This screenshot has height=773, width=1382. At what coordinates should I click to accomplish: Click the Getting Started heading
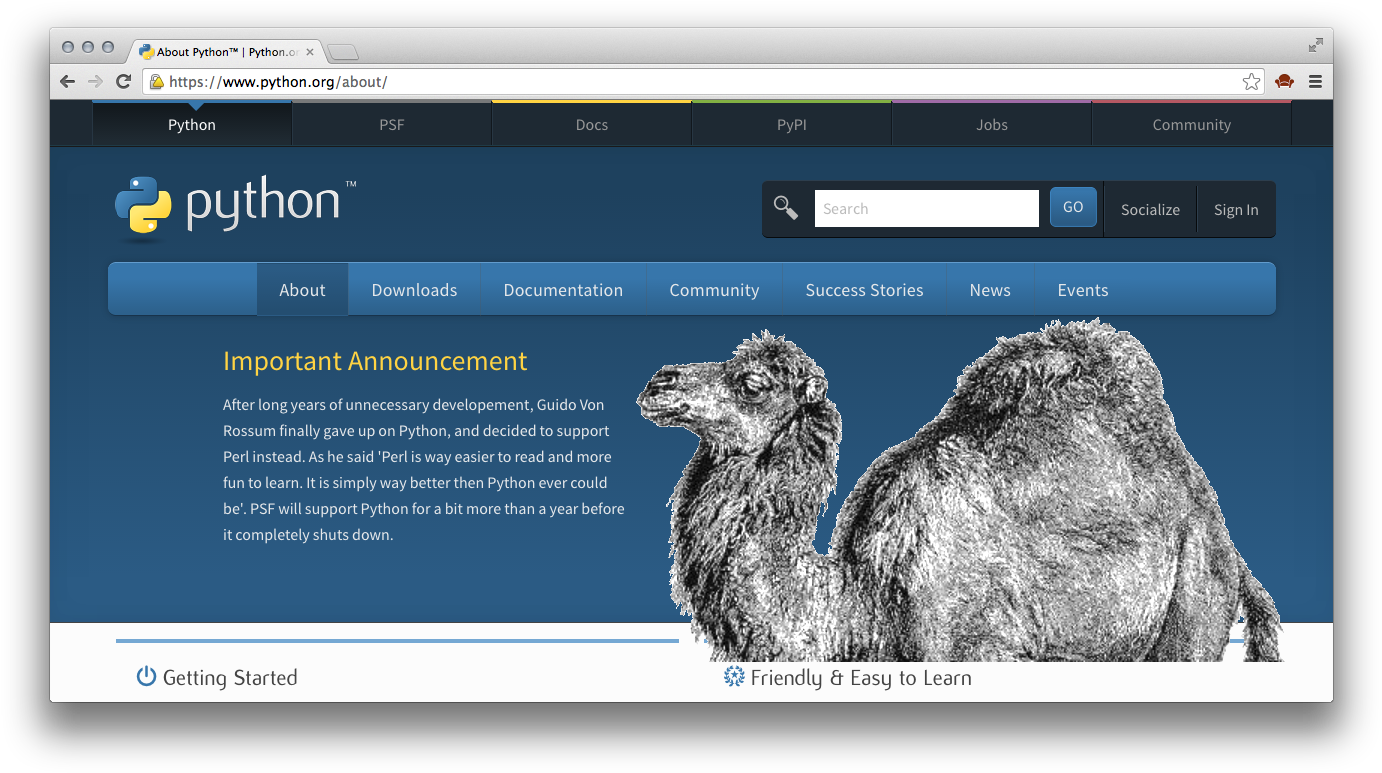[230, 678]
